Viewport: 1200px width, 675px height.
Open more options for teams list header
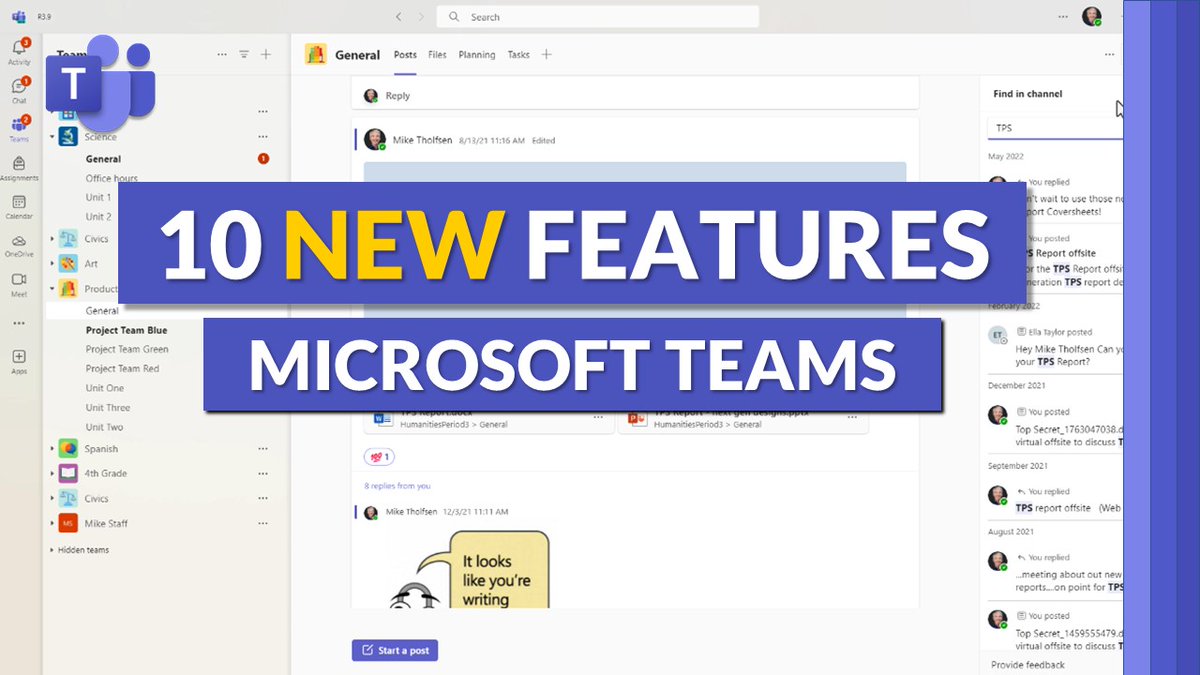222,55
